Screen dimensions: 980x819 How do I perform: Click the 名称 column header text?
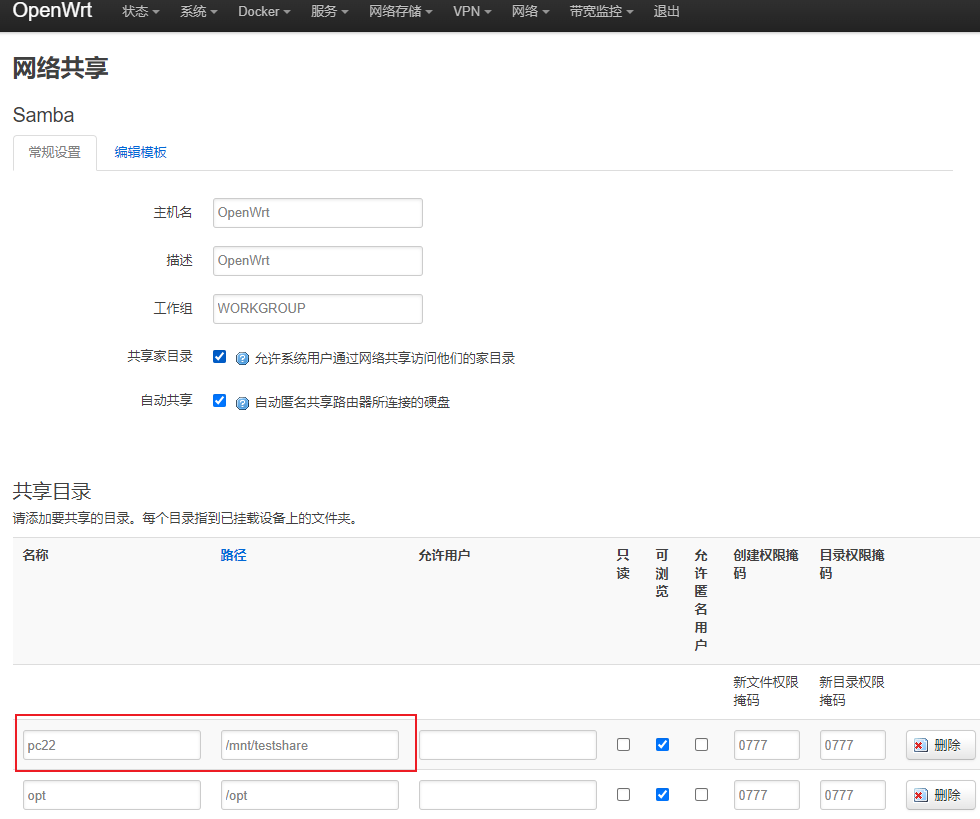pos(36,555)
